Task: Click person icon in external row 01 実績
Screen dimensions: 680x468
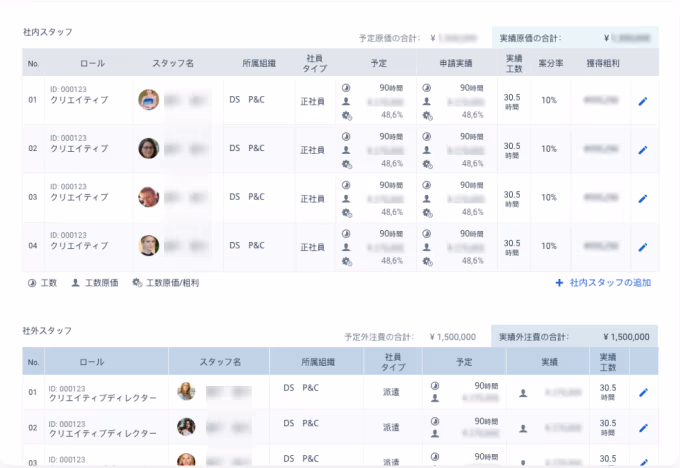Action: pos(523,393)
